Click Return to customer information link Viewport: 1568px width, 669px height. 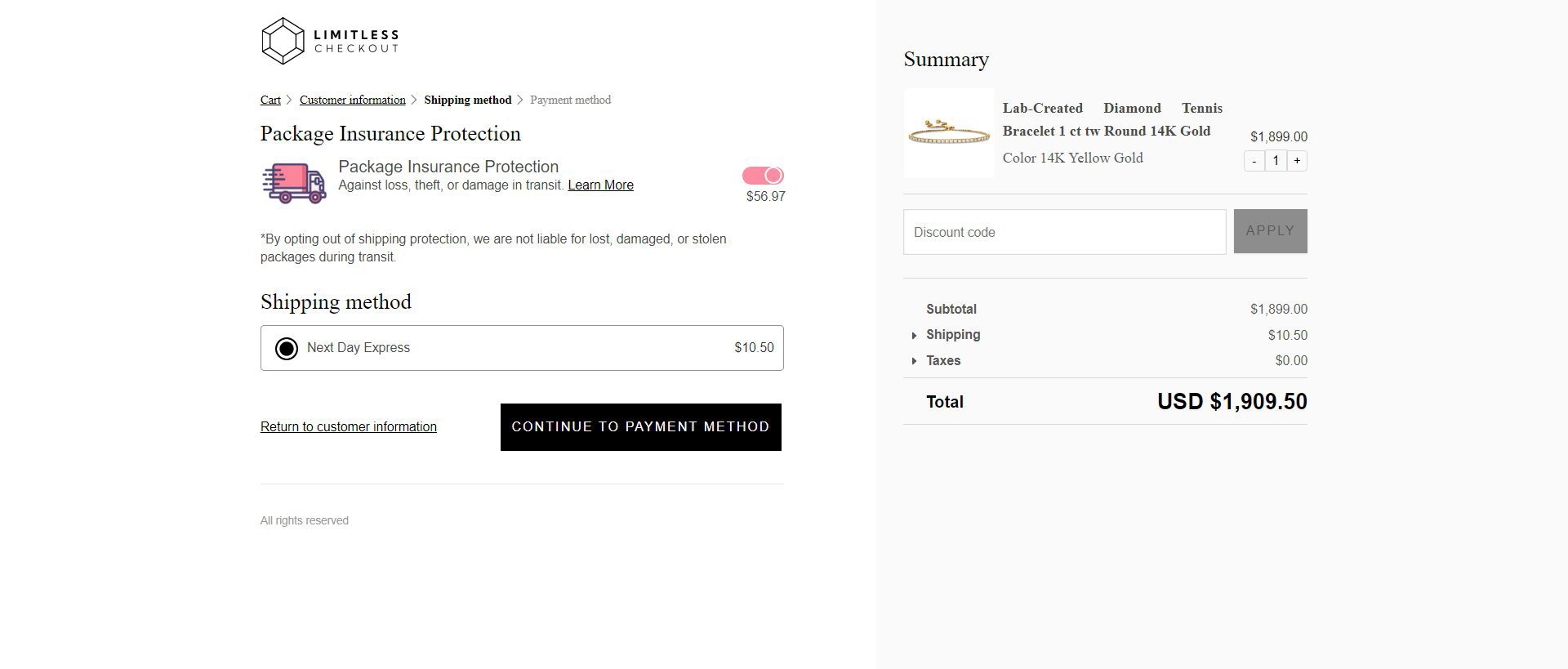[x=348, y=427]
